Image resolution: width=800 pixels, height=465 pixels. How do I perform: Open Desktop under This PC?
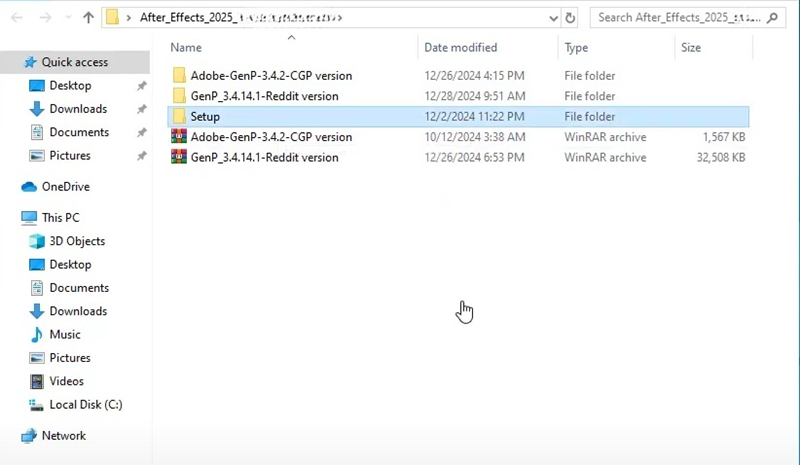pyautogui.click(x=70, y=264)
